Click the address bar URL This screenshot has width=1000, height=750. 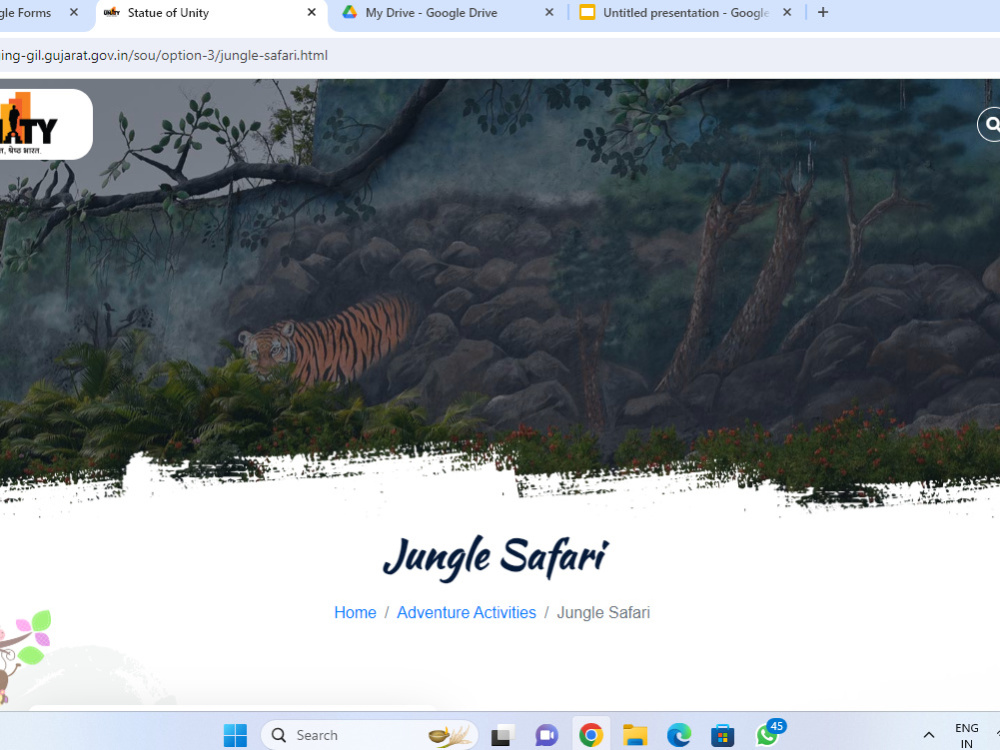(x=164, y=55)
